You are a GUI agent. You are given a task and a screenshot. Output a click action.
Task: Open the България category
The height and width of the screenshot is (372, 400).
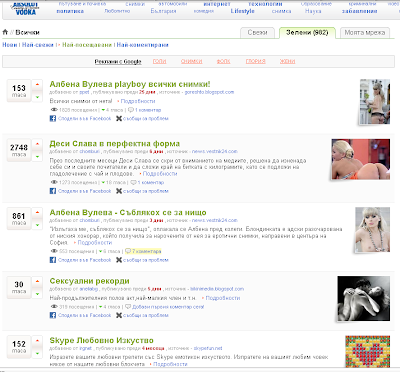[163, 11]
